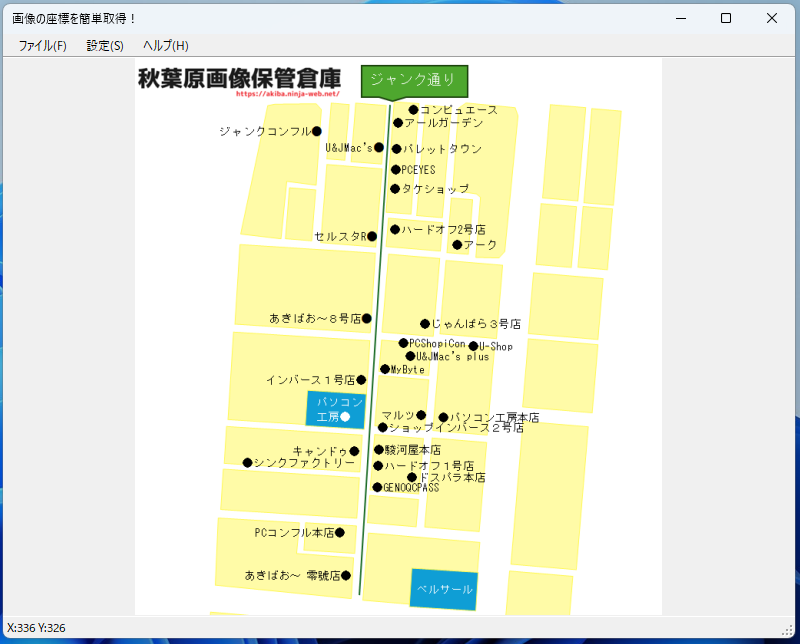Open the 設定(S) menu
Viewport: 800px width, 644px height.
click(105, 45)
